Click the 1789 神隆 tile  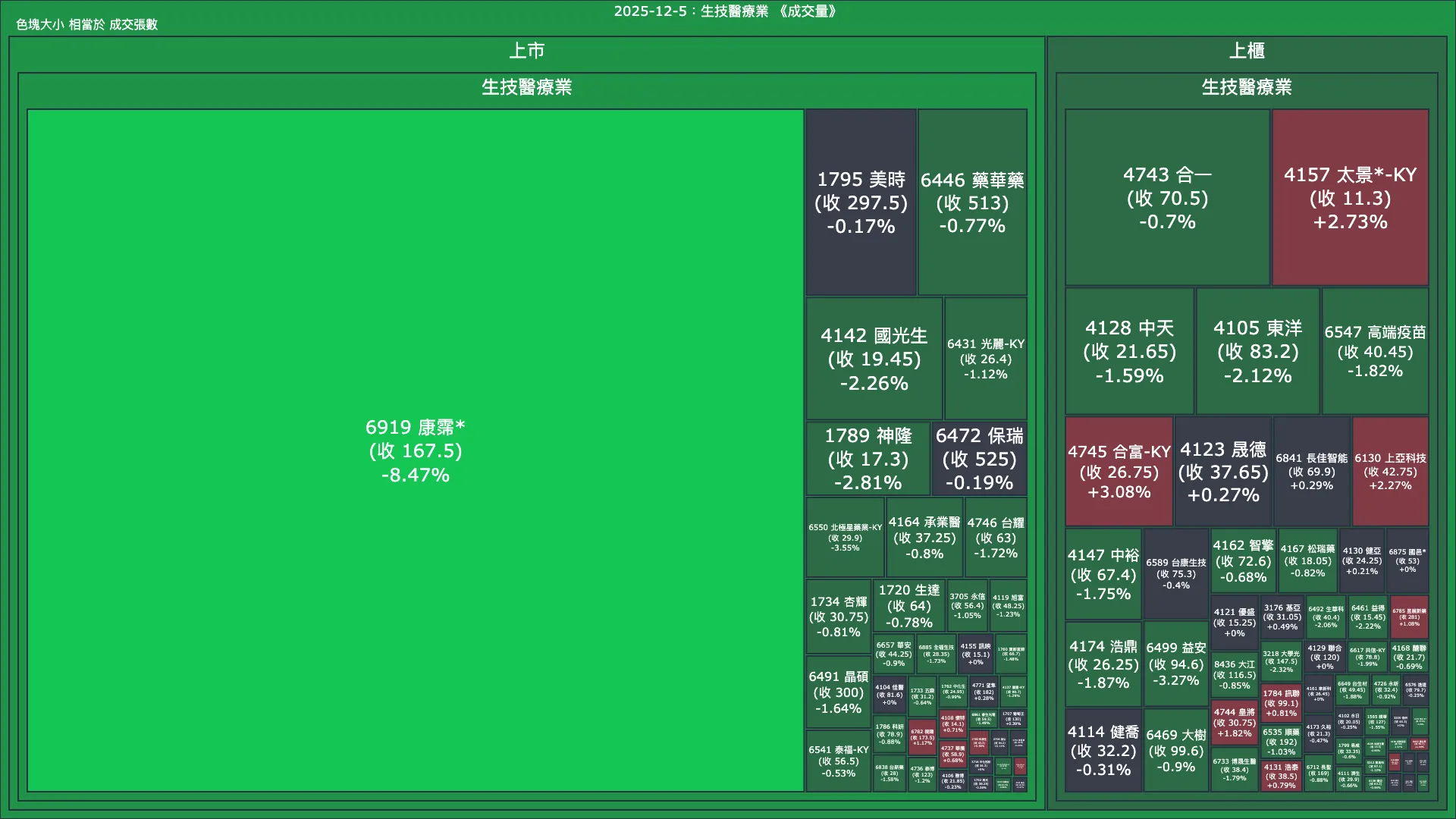click(x=868, y=459)
